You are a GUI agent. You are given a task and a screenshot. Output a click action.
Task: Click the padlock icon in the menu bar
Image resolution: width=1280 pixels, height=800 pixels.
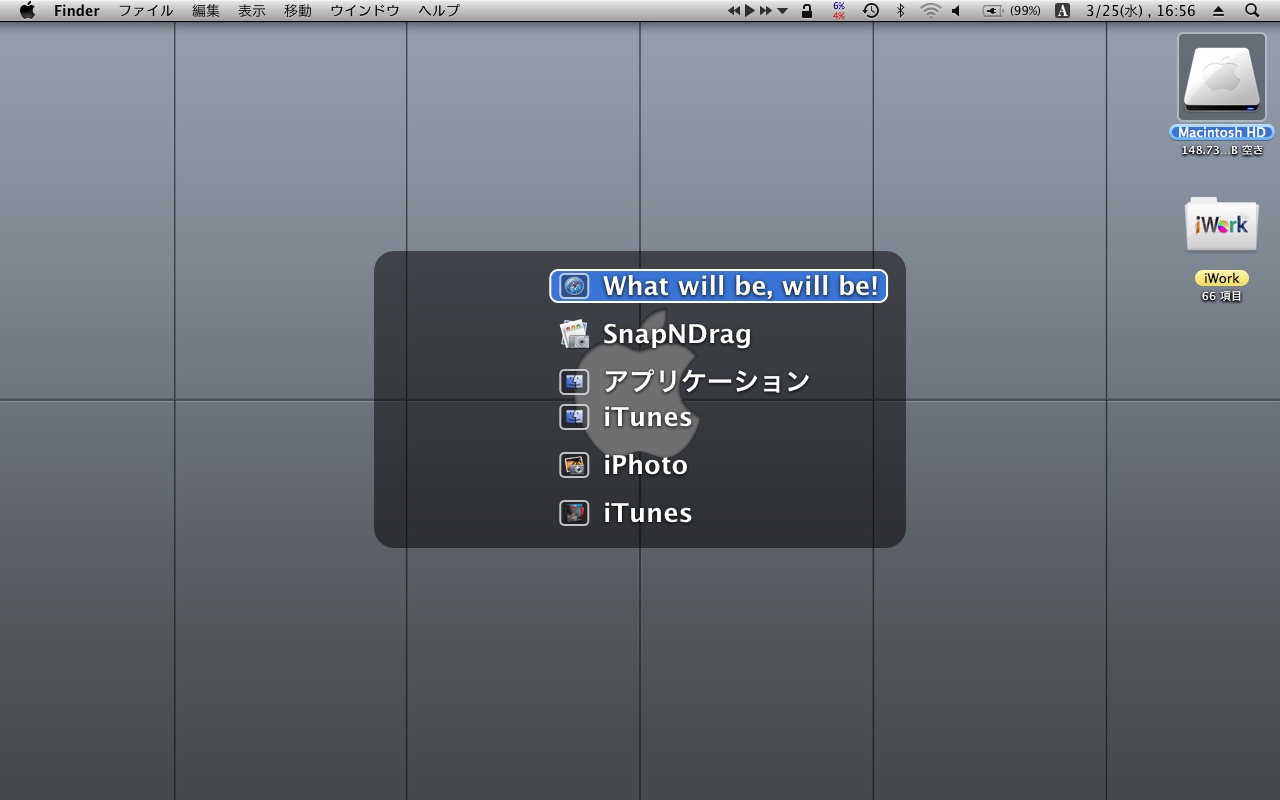coord(807,10)
